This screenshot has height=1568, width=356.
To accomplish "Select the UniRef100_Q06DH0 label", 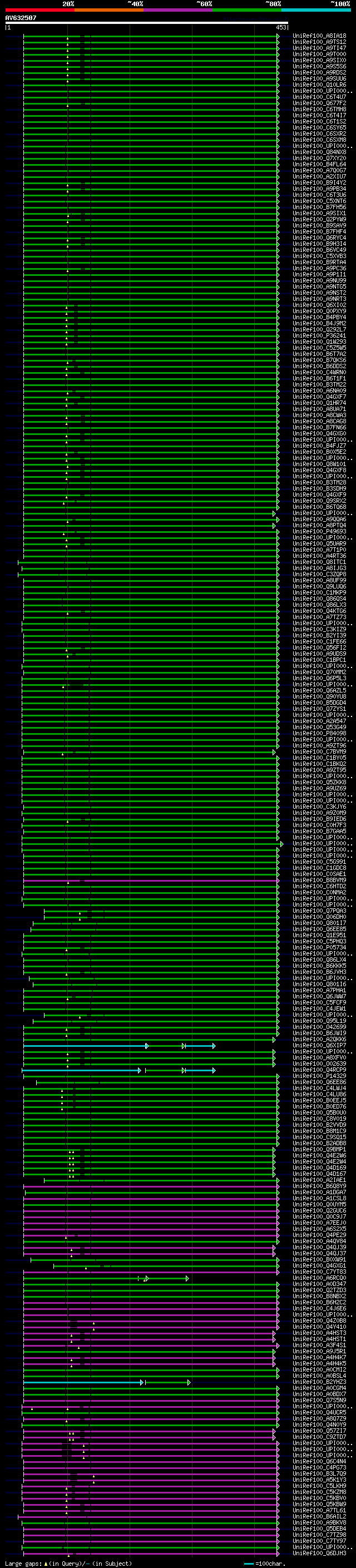I will (x=319, y=917).
